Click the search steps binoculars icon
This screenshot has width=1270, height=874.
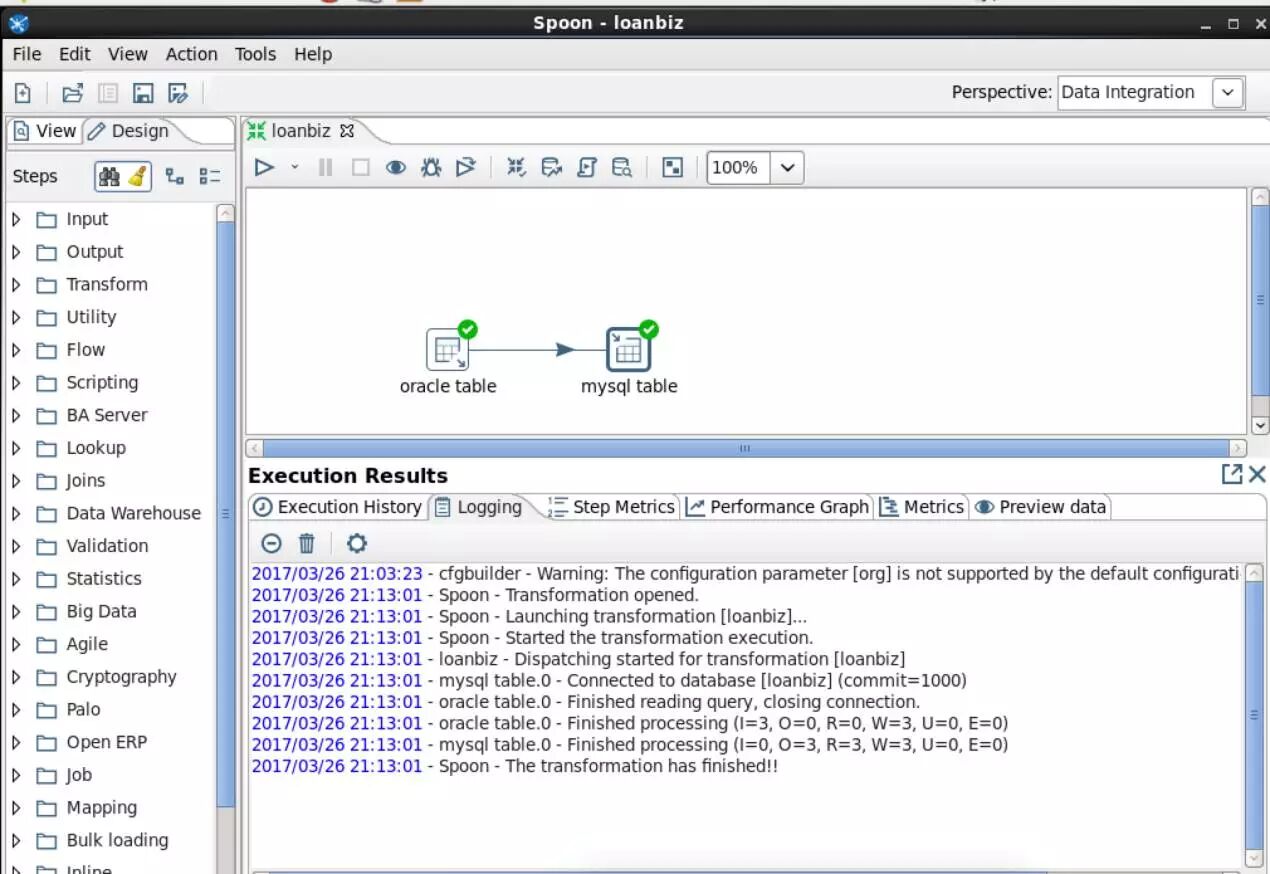point(110,176)
